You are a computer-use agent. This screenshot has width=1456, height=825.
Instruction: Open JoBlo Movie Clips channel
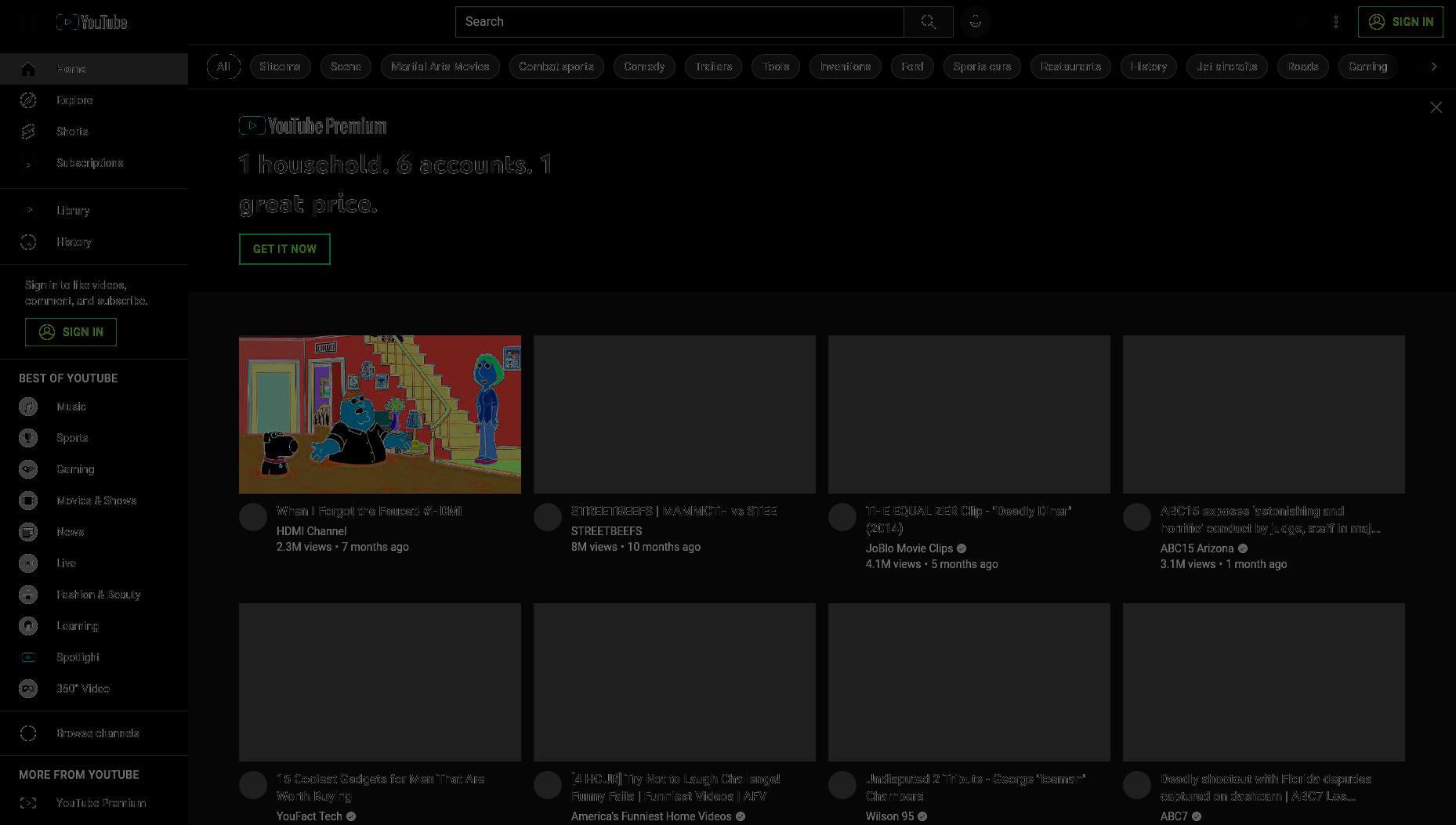909,548
